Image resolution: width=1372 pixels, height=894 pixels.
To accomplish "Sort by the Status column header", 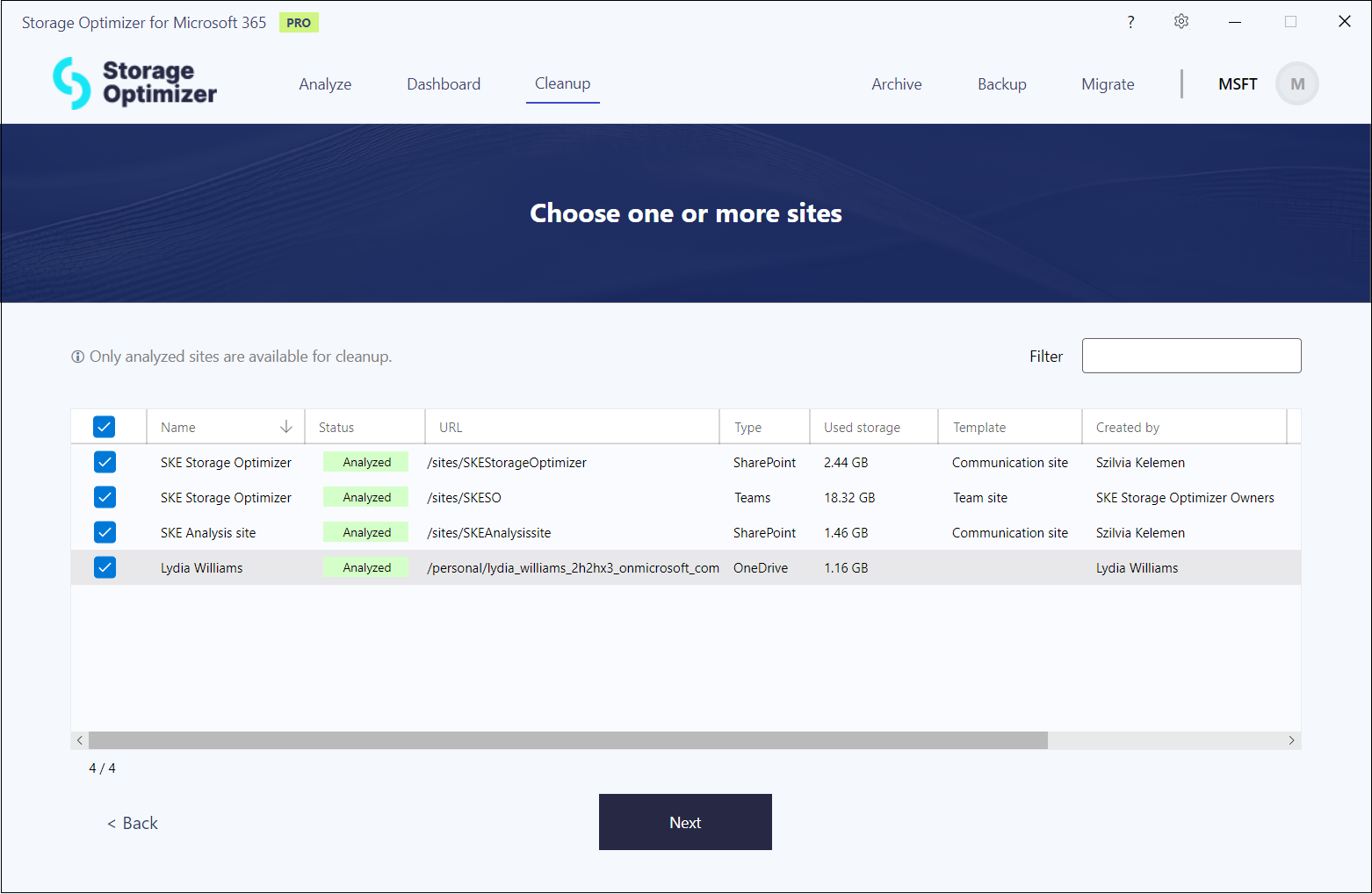I will [x=336, y=428].
